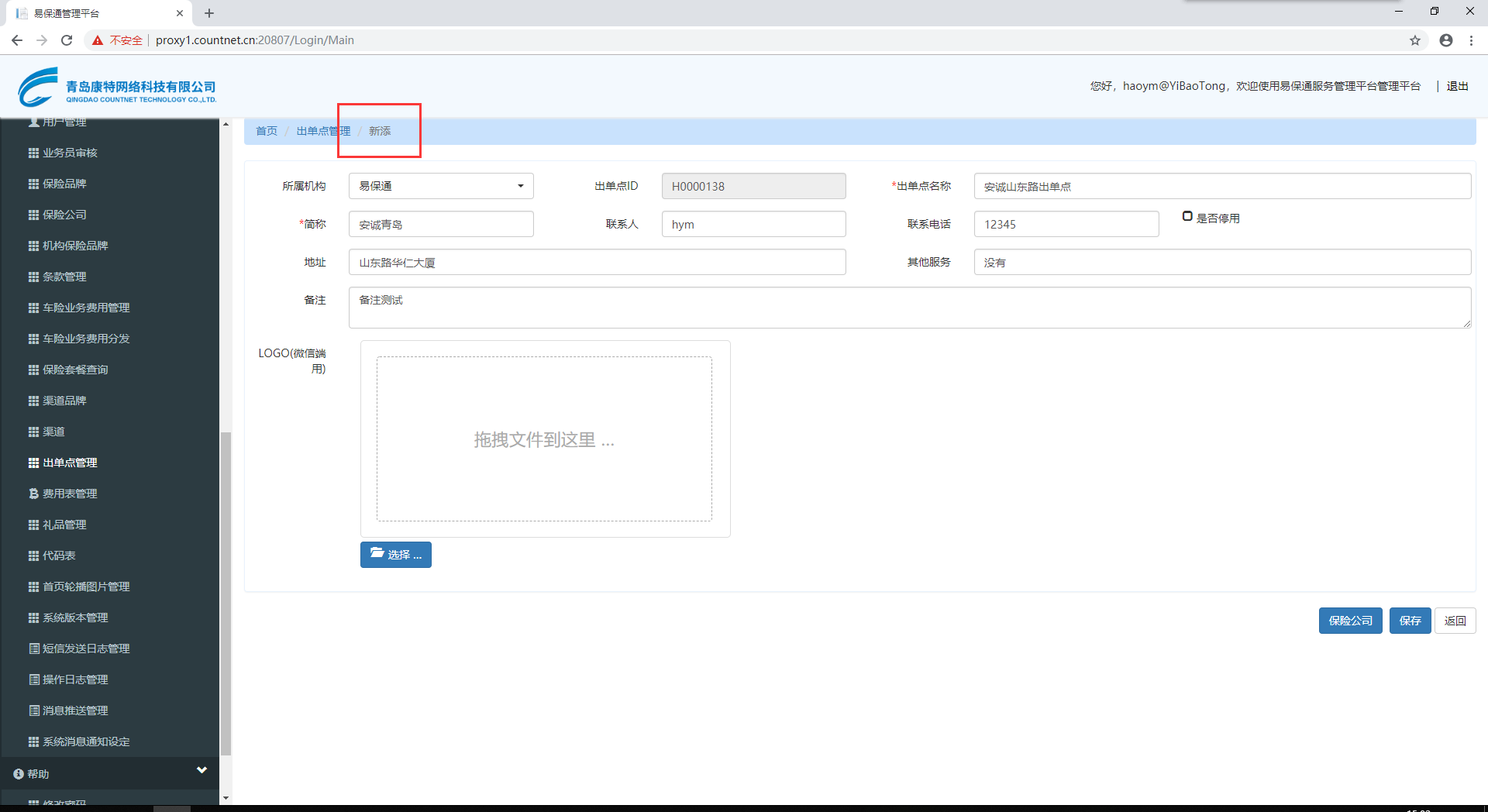Bookmark this page with the star icon
Screen dimensions: 1488x812
click(1415, 40)
